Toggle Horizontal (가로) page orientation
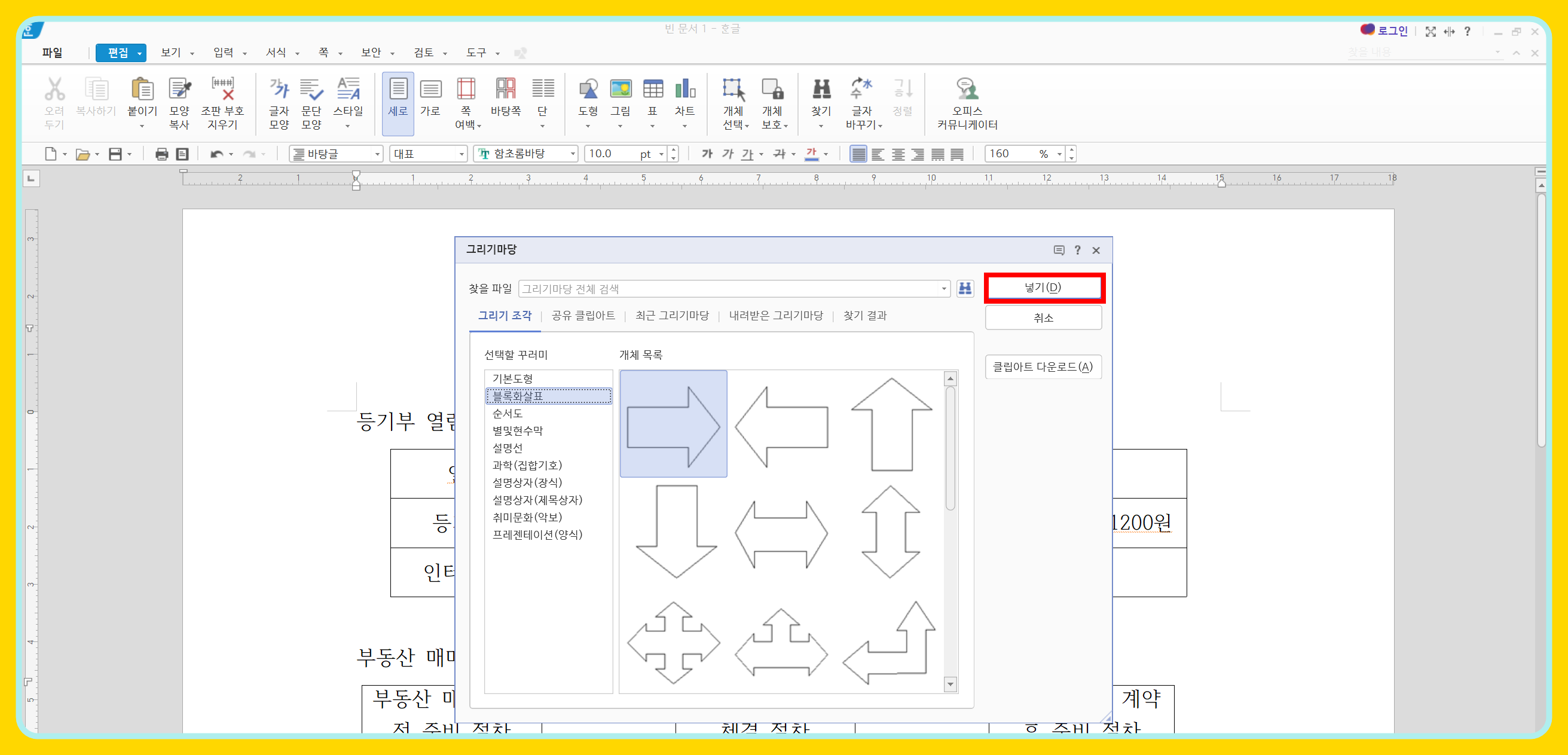 (x=430, y=90)
